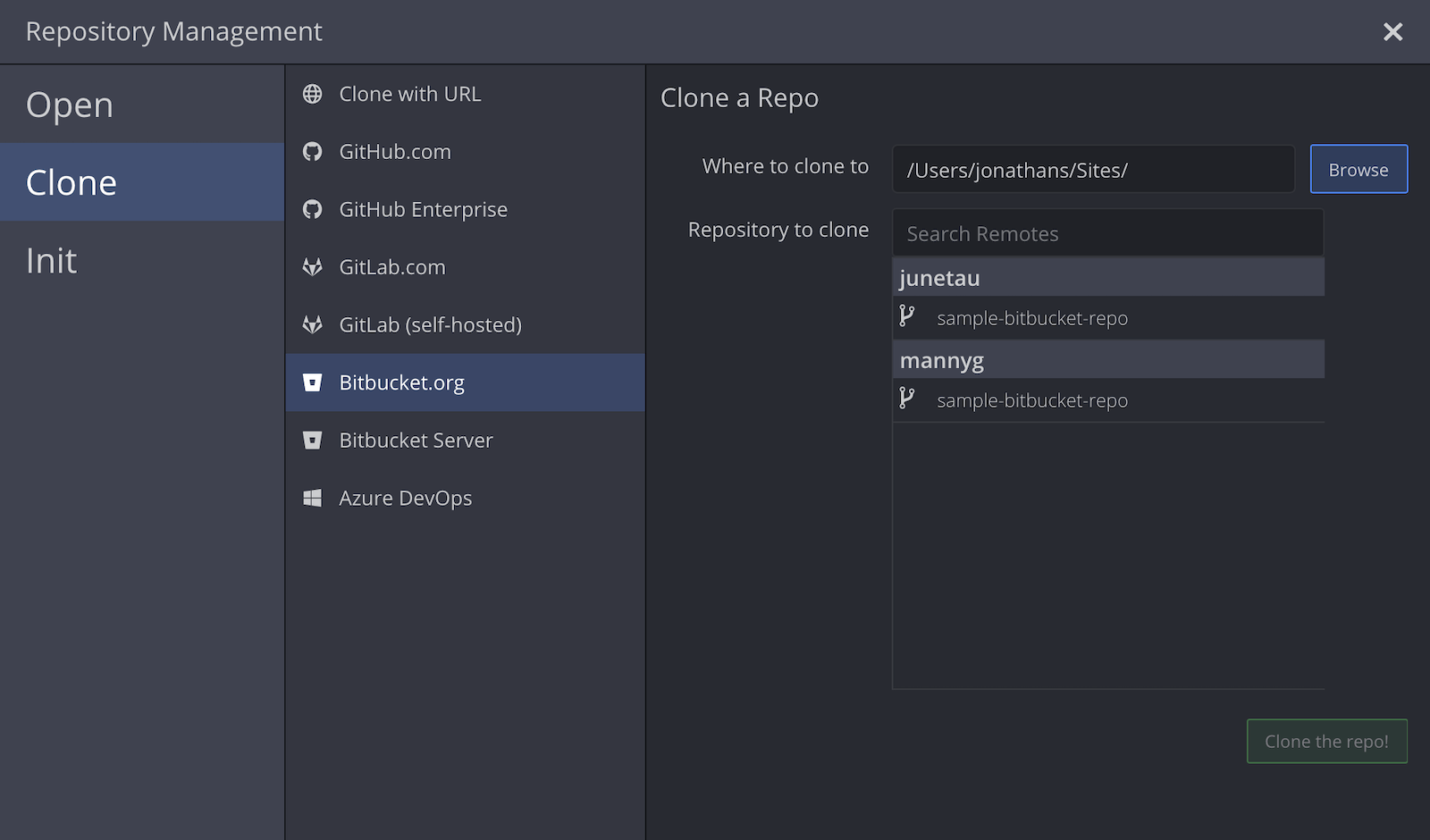Click the GitLab (self-hosted) fox icon
This screenshot has height=840, width=1430.
coord(312,324)
